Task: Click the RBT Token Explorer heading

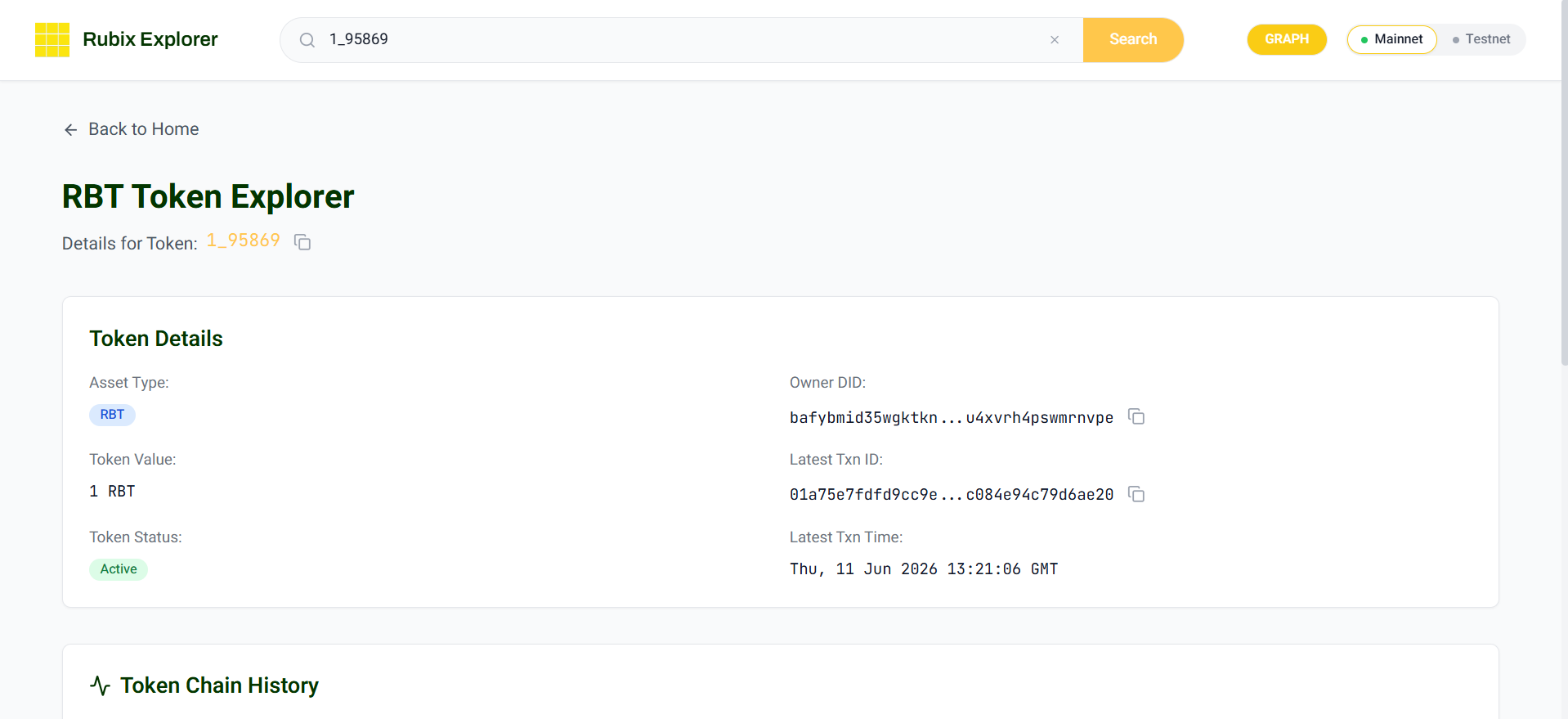Action: point(208,196)
